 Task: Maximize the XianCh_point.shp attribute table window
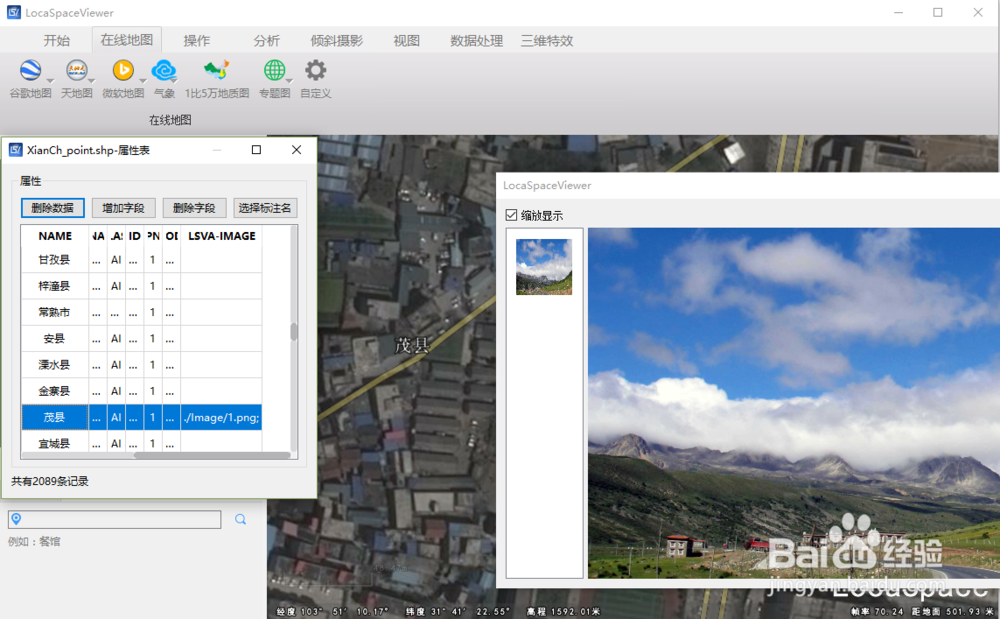[x=256, y=150]
